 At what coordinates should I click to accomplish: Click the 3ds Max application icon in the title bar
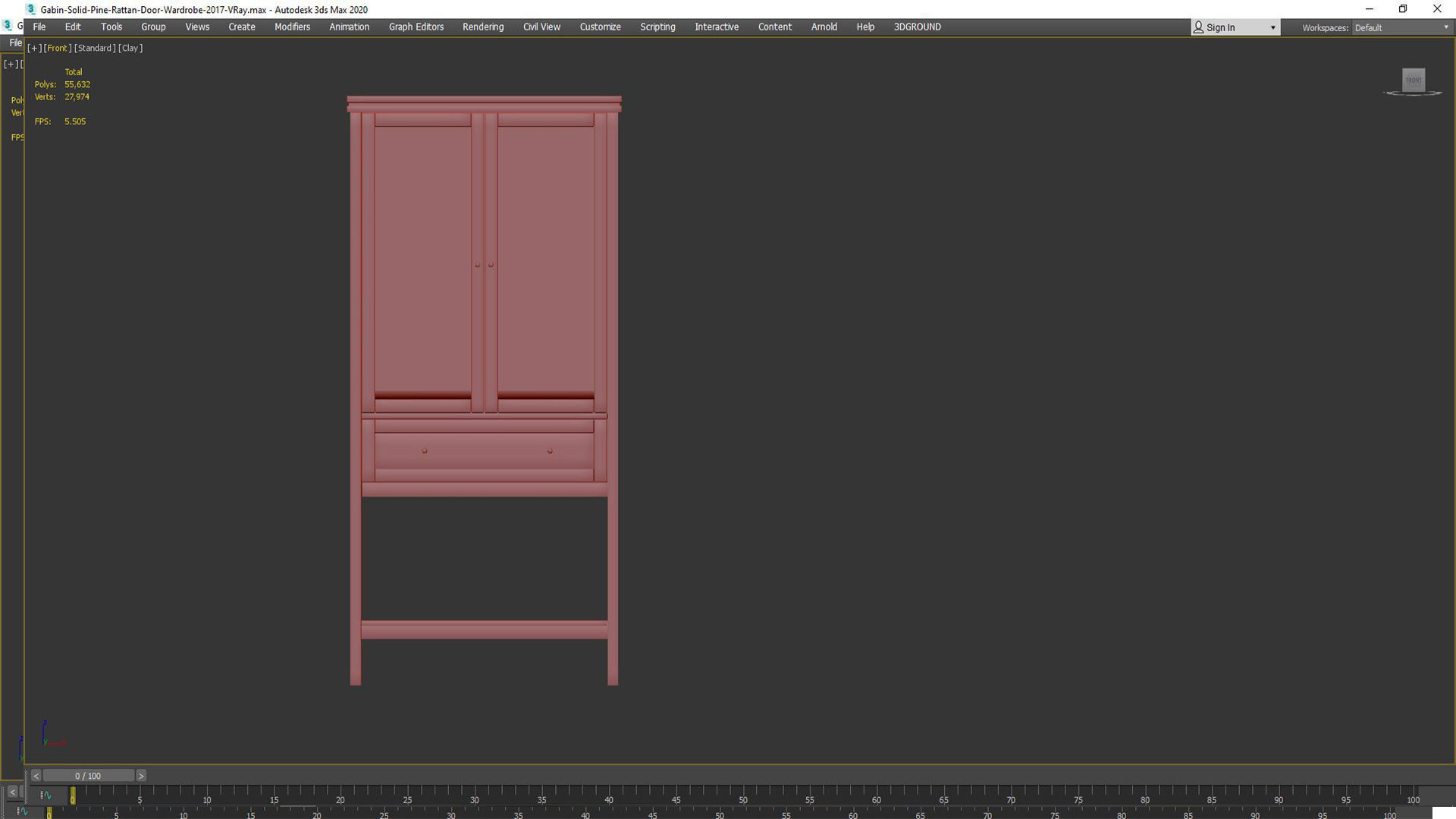31,9
